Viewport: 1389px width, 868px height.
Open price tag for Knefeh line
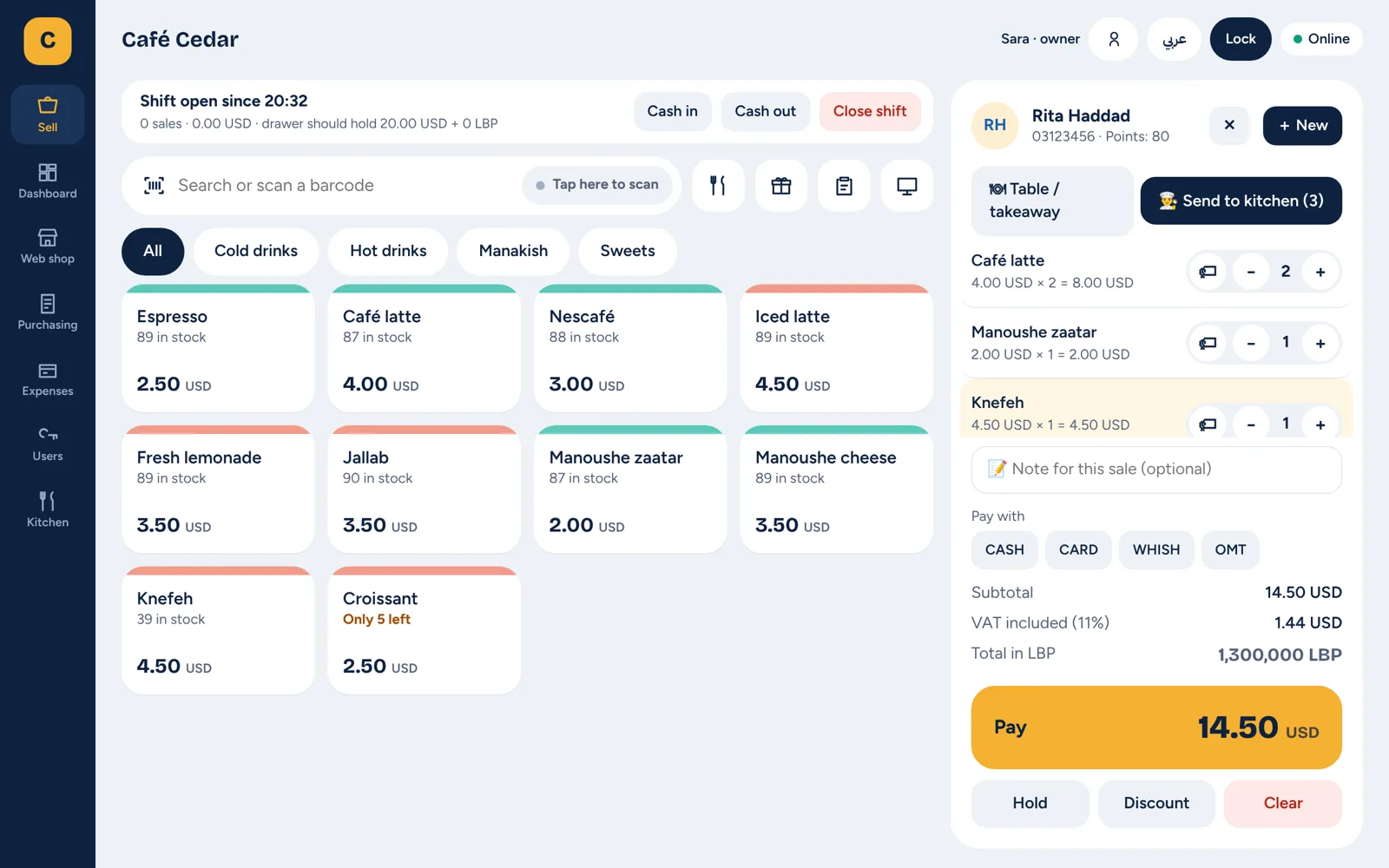pos(1208,424)
